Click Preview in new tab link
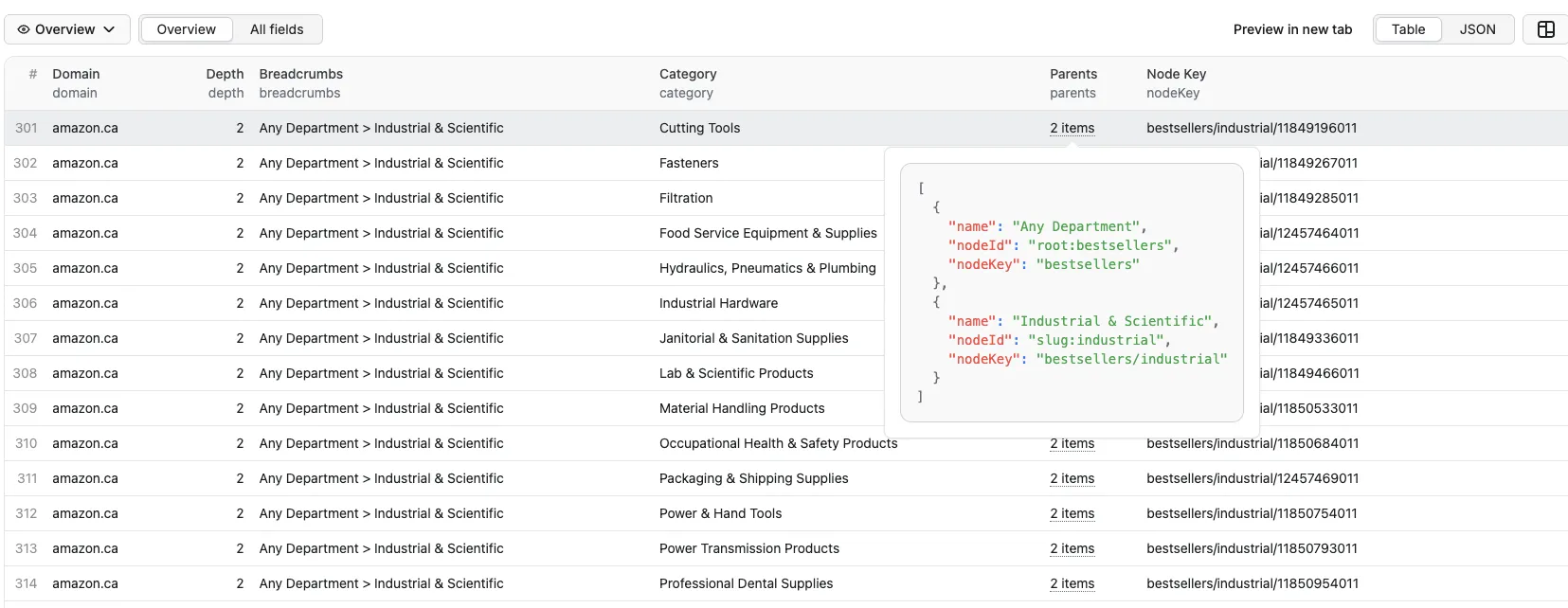1568x608 pixels. tap(1292, 29)
